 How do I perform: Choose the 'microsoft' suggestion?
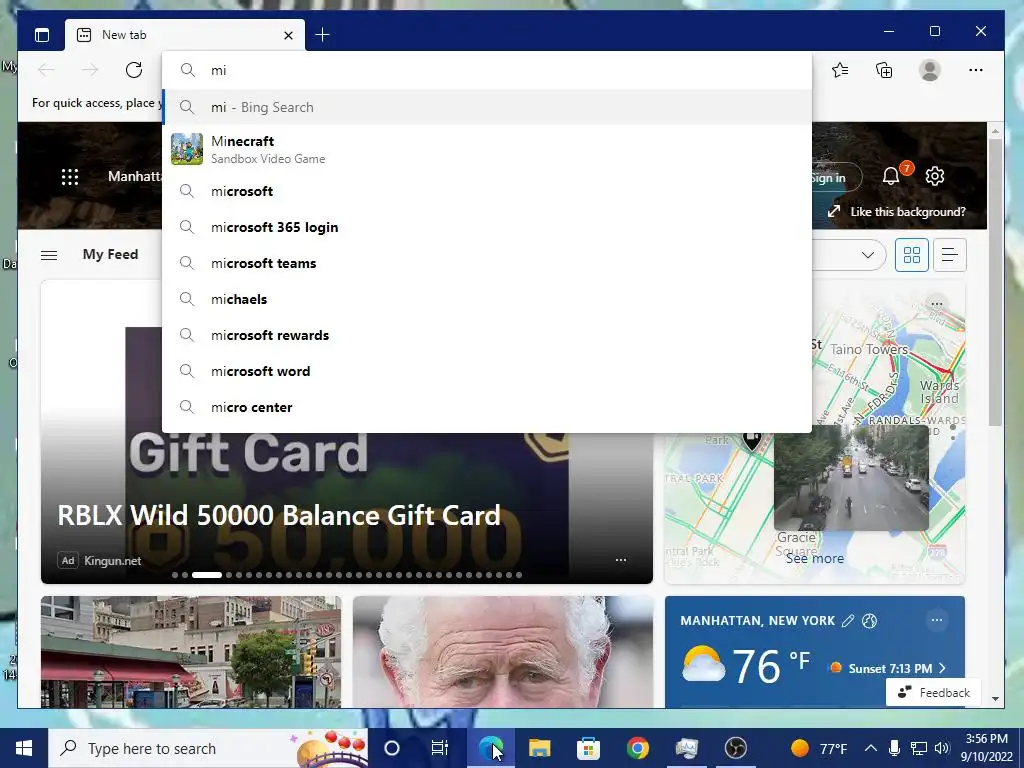click(487, 191)
